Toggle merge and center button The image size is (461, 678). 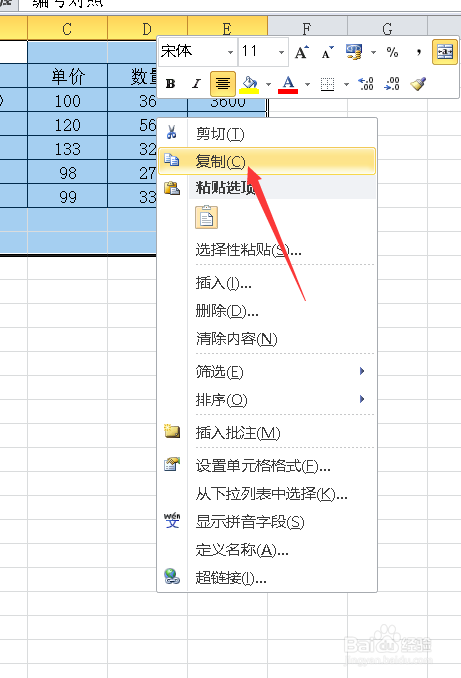445,52
